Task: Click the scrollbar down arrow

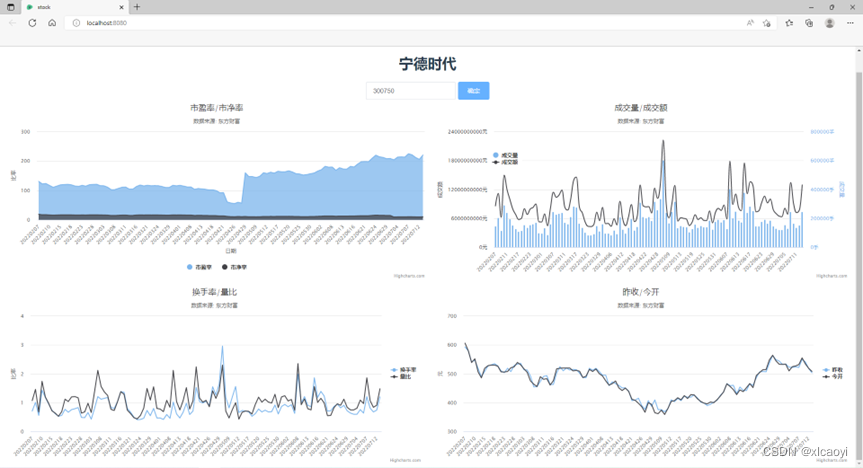Action: 859,464
